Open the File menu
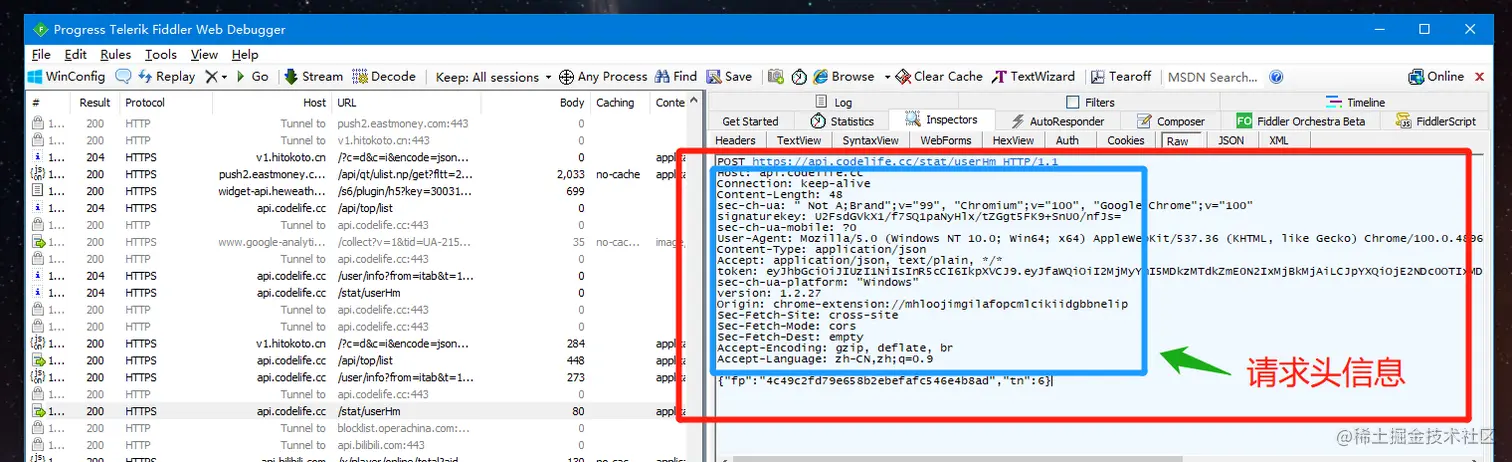The height and width of the screenshot is (462, 1512). 41,55
